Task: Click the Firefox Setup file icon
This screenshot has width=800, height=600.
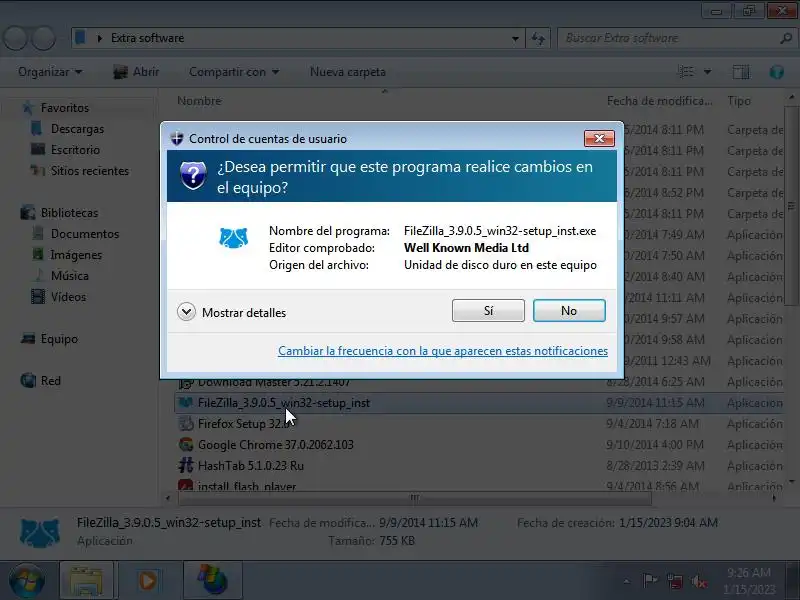Action: (x=186, y=423)
